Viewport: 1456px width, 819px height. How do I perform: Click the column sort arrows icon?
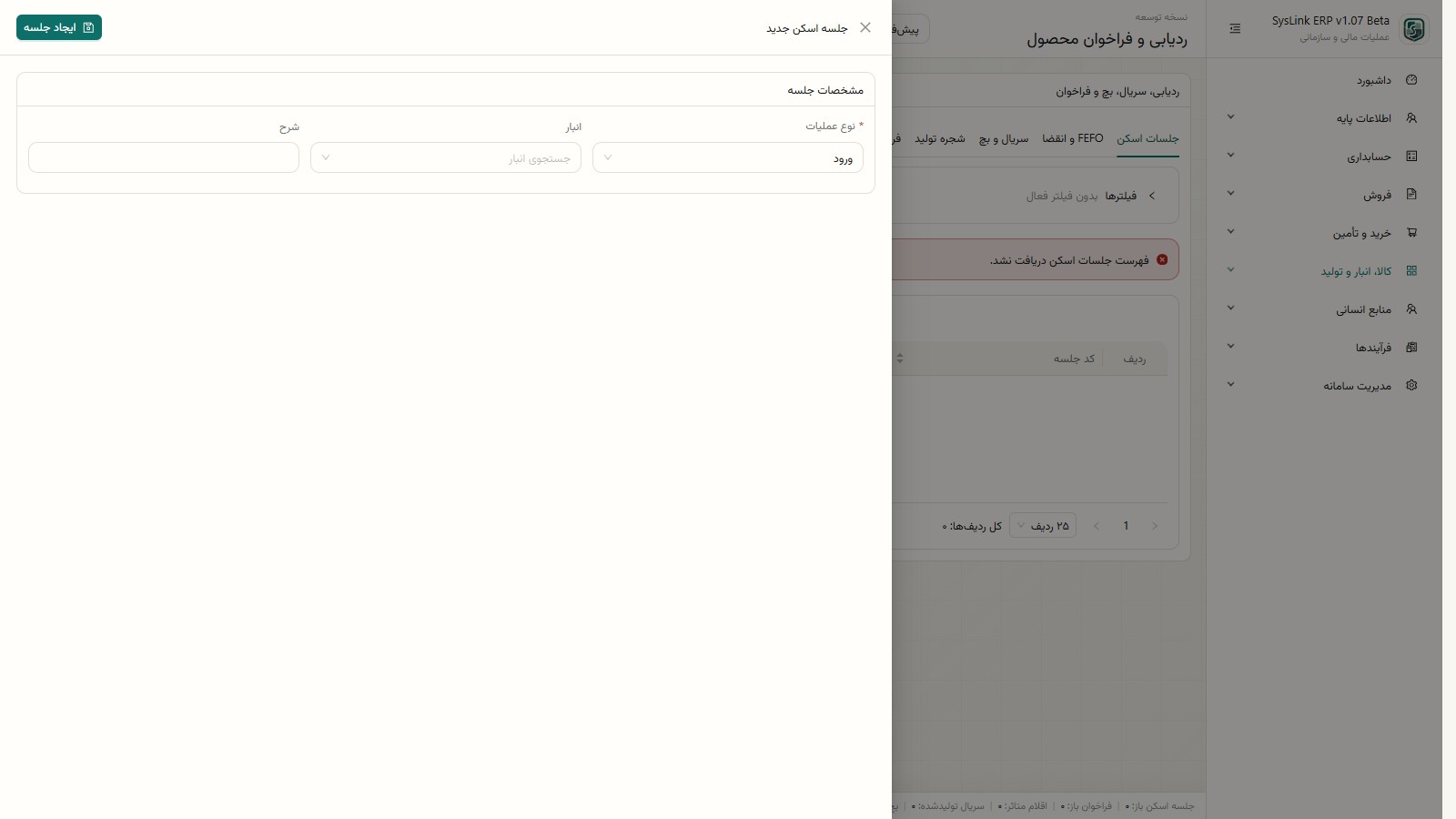[x=900, y=359]
